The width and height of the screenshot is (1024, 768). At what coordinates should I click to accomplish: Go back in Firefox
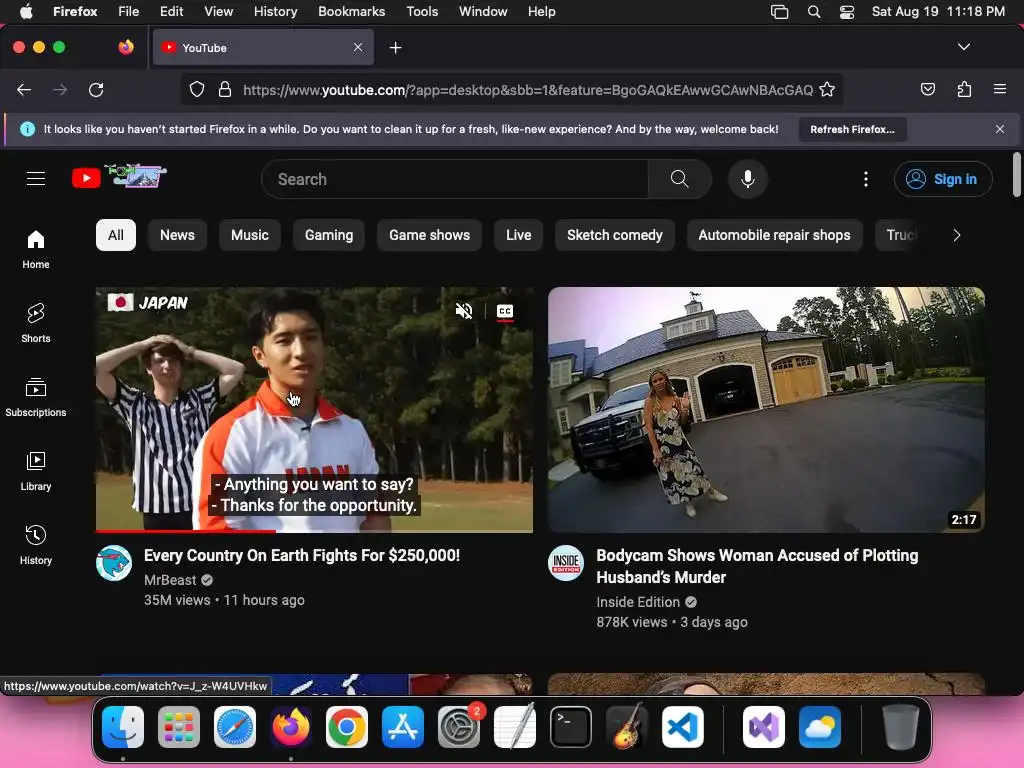coord(24,89)
